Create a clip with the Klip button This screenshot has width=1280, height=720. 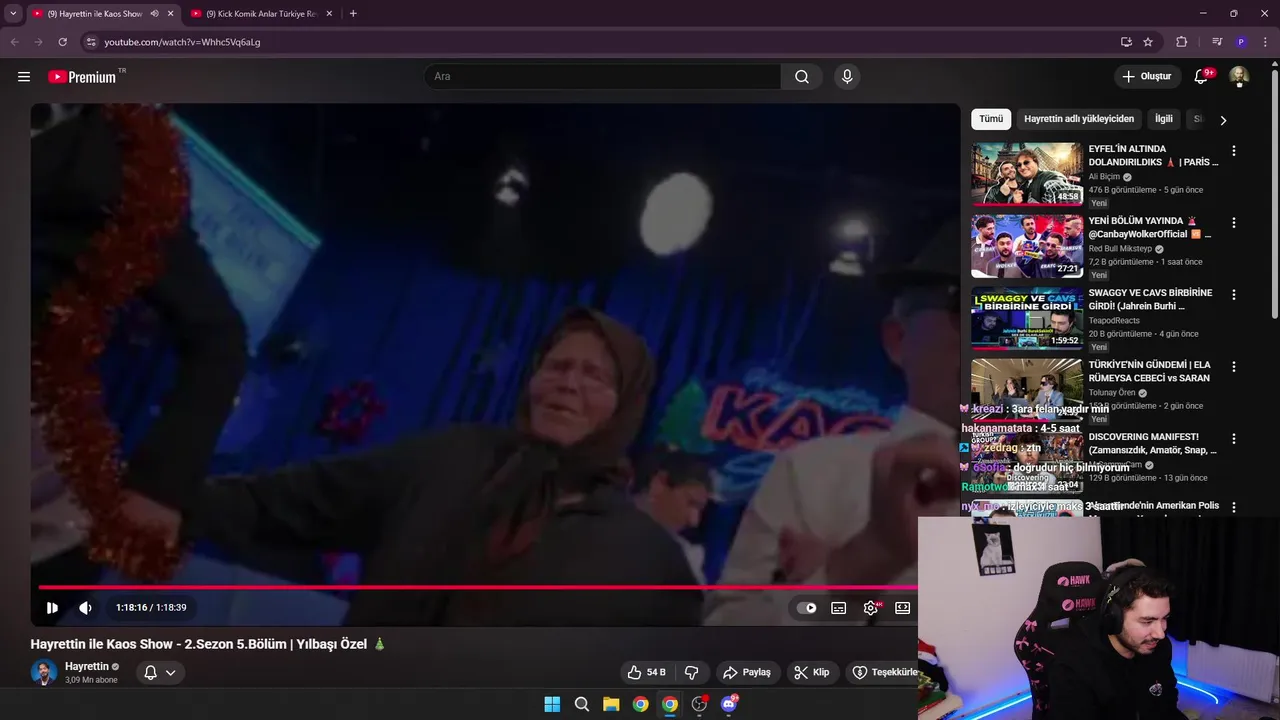812,672
